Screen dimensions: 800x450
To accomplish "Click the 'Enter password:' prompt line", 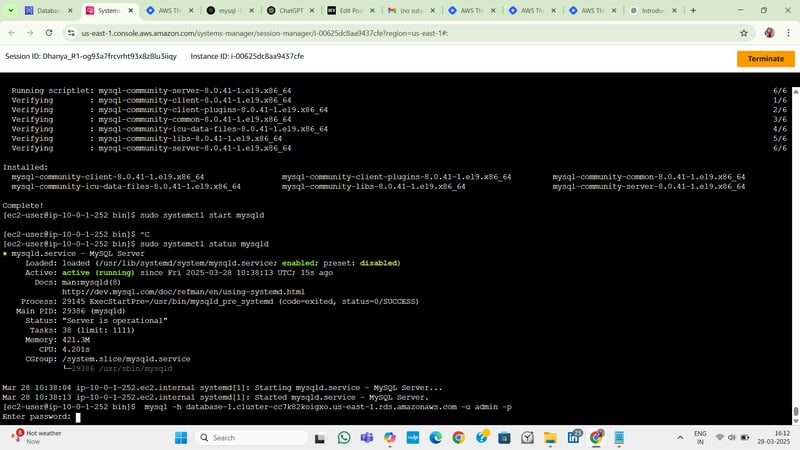I will click(x=37, y=417).
